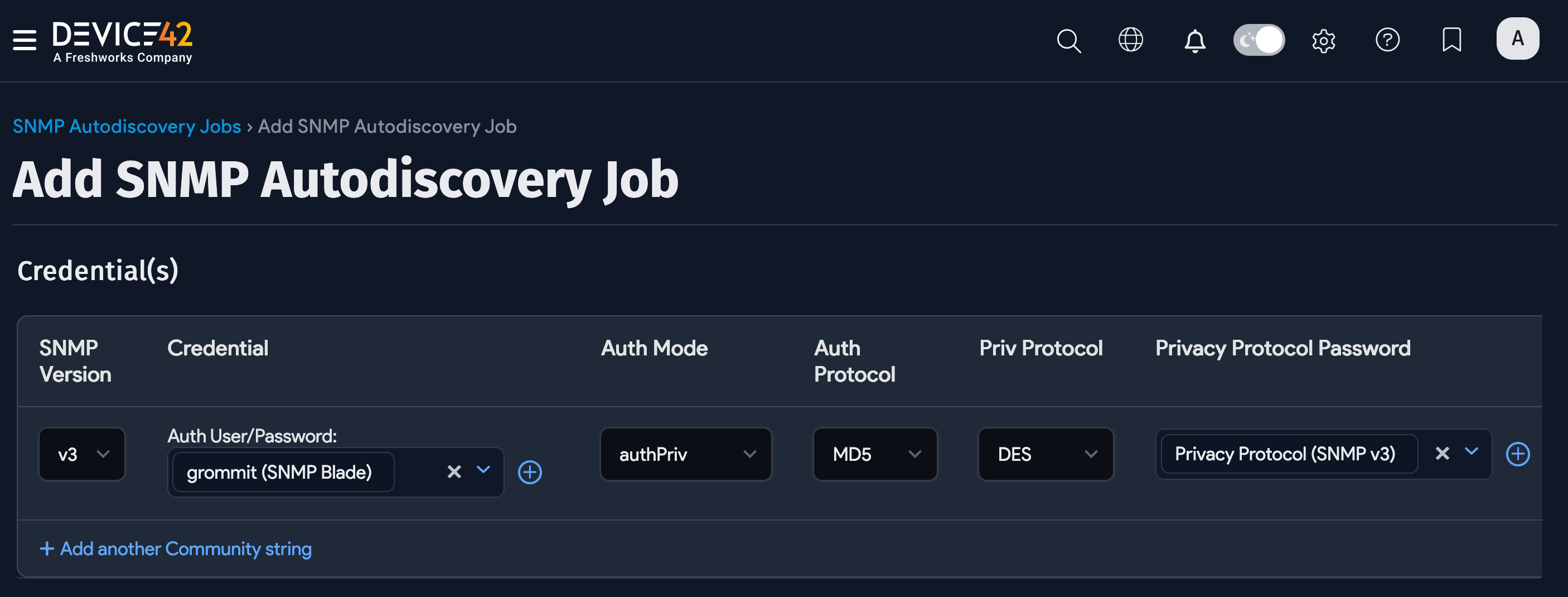Clear the grommit credential with the X
This screenshot has height=597, width=1568.
[453, 471]
